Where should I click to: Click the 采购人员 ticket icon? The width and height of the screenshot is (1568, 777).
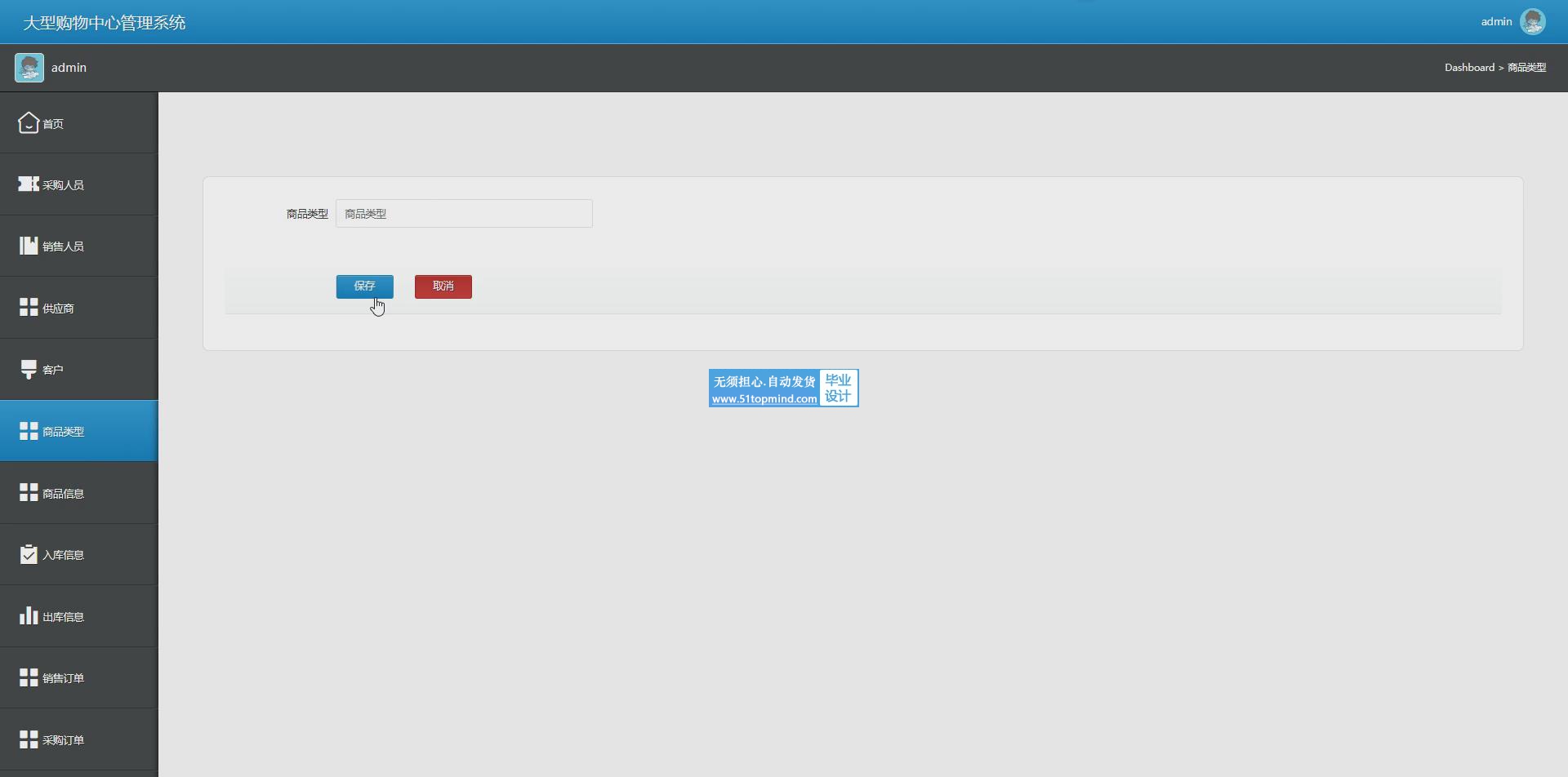pyautogui.click(x=29, y=184)
